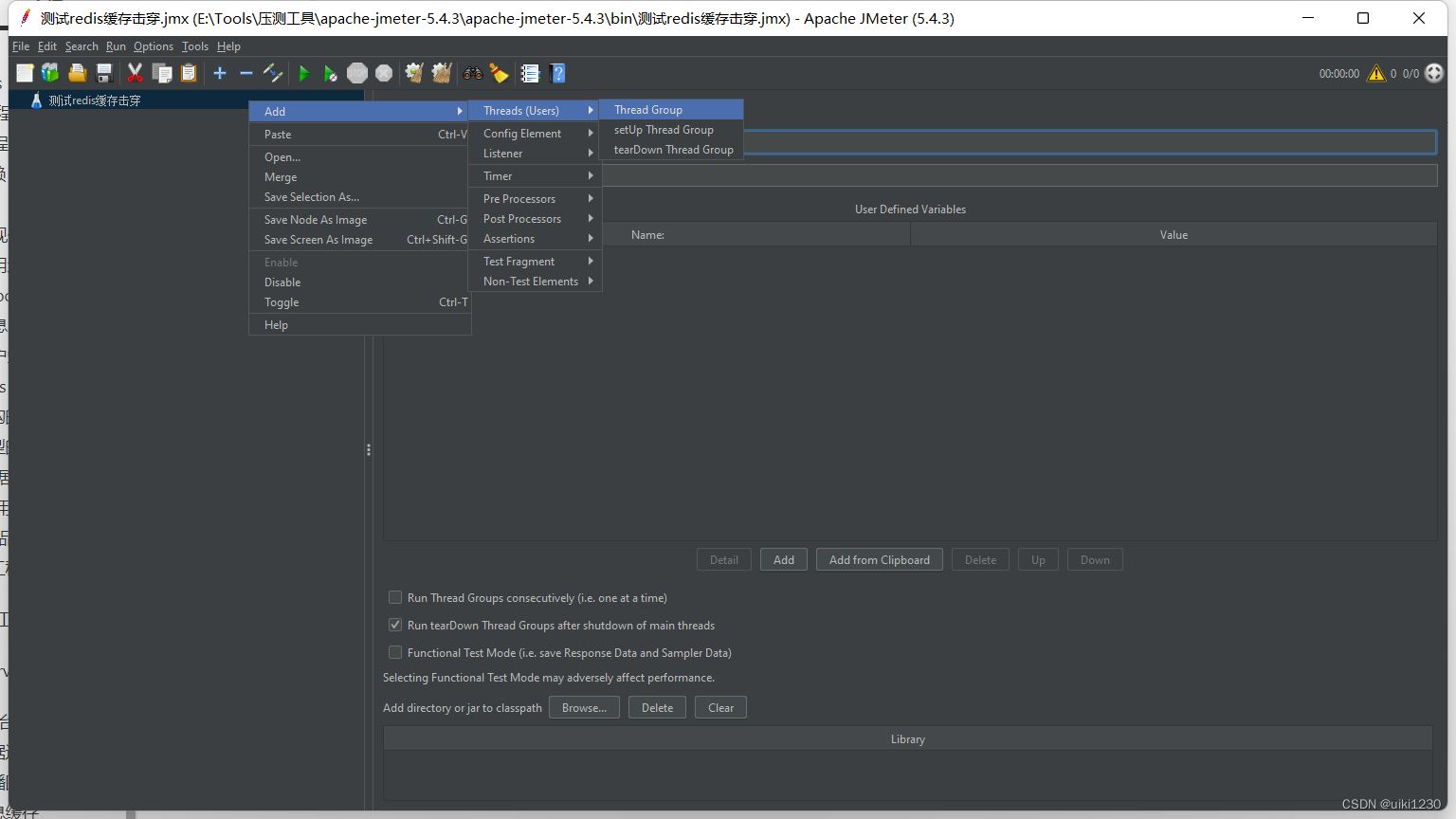Choose Open... in the context menu
Screen dimensions: 1456x819
(x=360, y=157)
